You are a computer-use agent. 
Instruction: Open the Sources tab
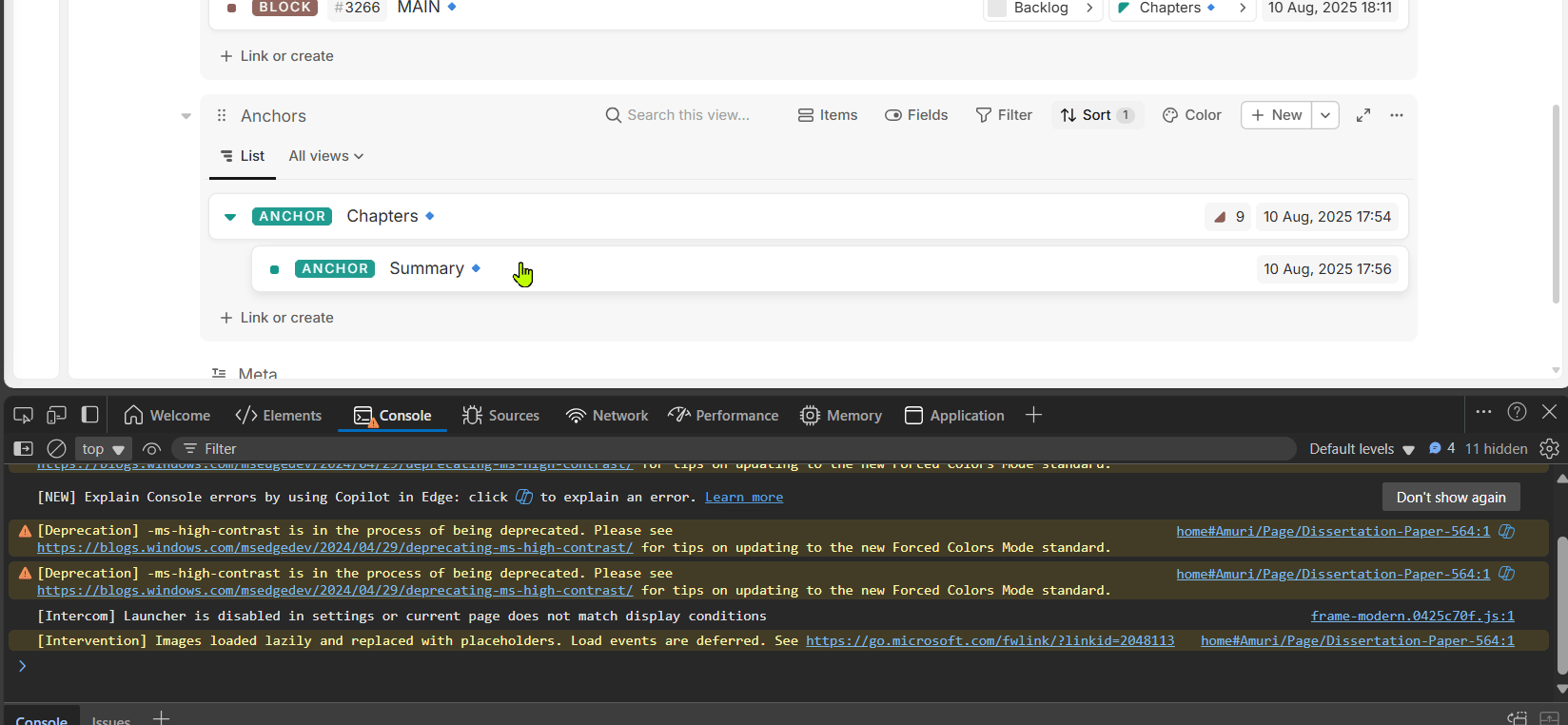point(500,415)
